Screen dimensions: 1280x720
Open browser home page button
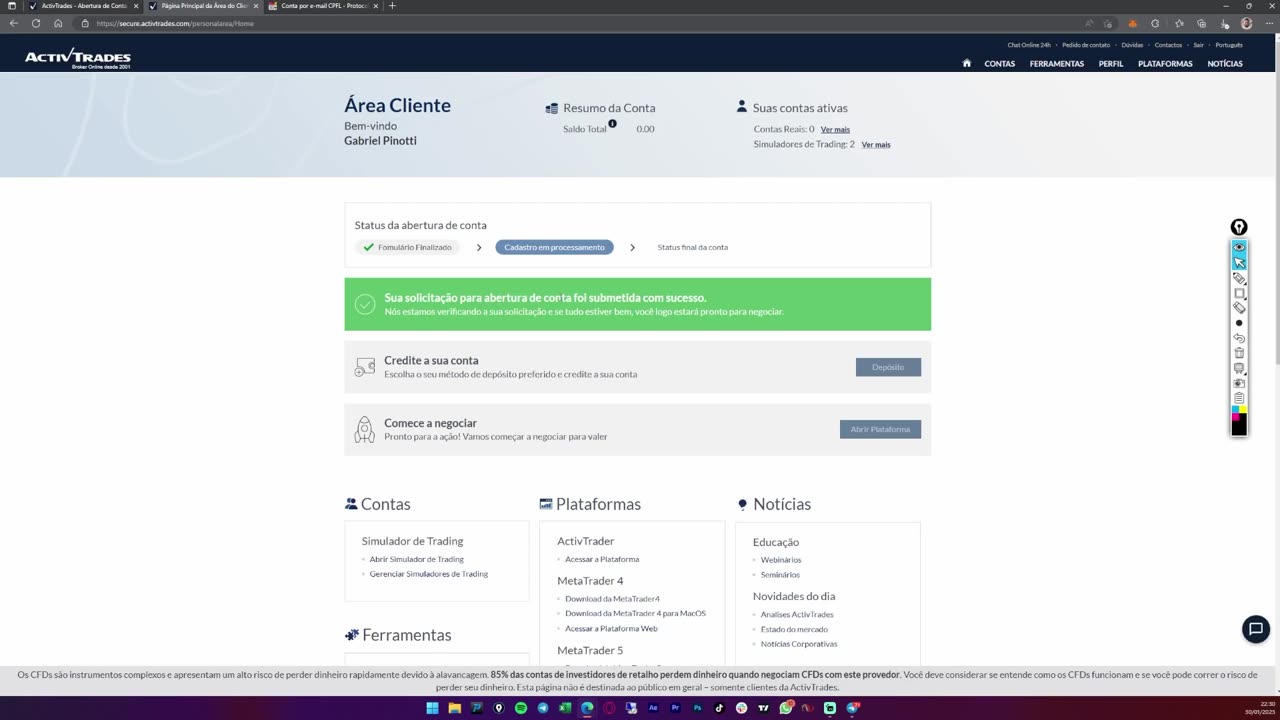(x=58, y=23)
